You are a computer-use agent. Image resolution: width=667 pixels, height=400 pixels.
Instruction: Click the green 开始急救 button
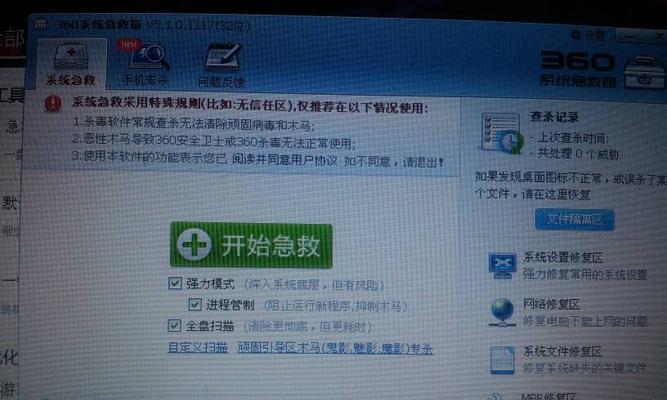click(251, 245)
